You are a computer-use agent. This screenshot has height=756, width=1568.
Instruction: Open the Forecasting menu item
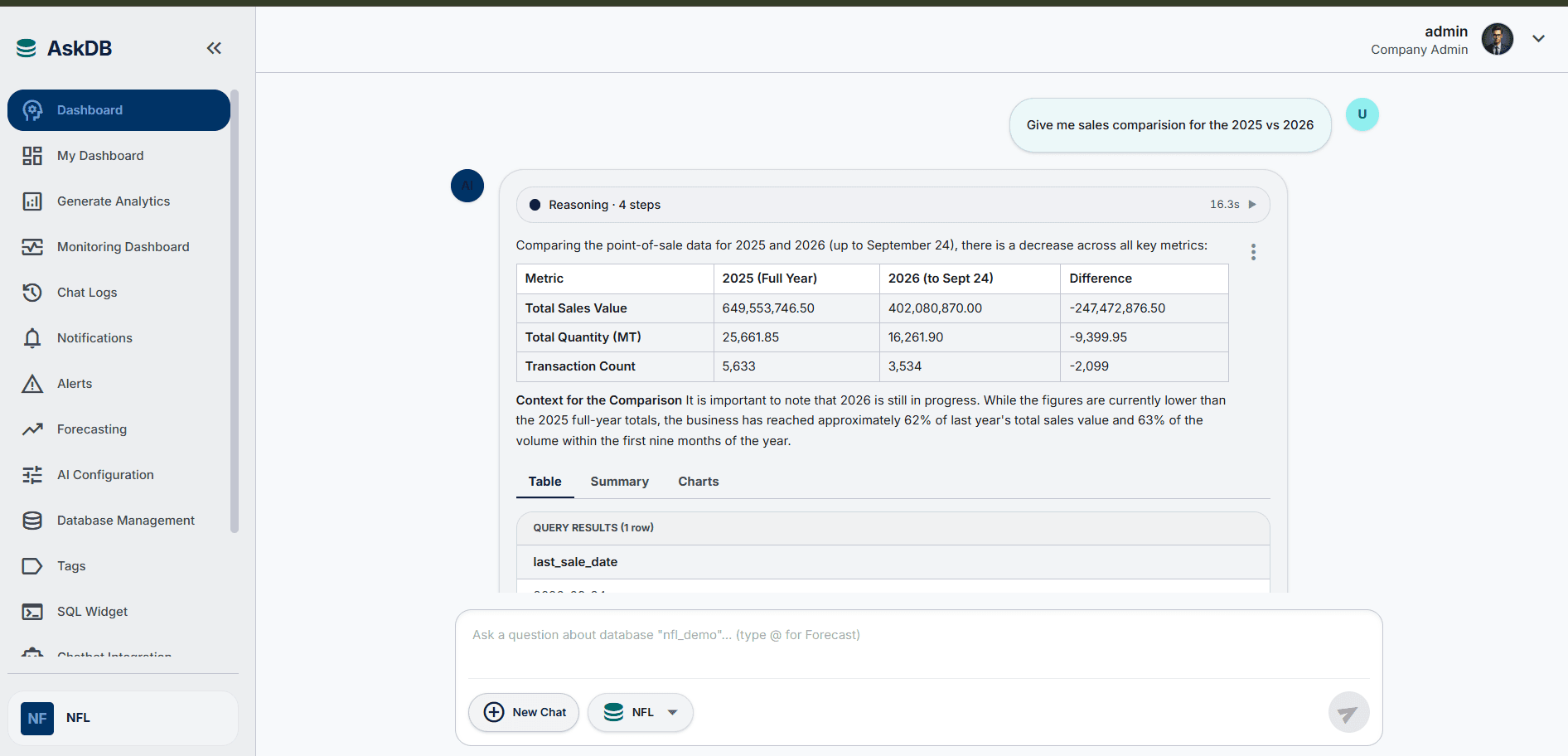[119, 429]
